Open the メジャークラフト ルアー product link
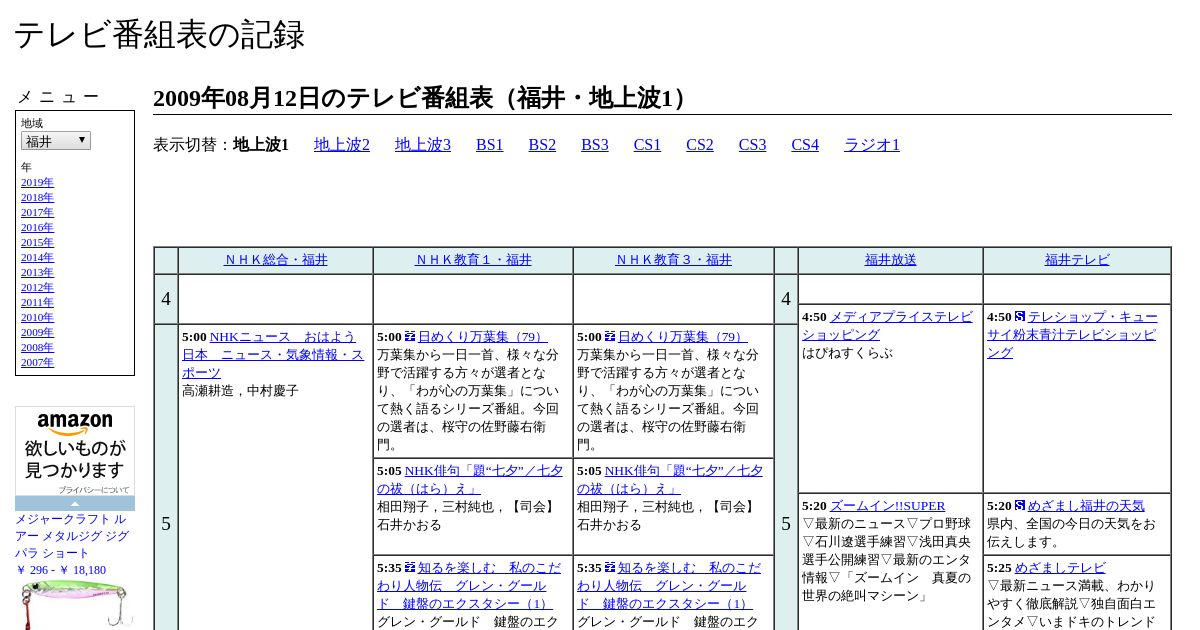Viewport: 1200px width, 630px height. tap(72, 536)
